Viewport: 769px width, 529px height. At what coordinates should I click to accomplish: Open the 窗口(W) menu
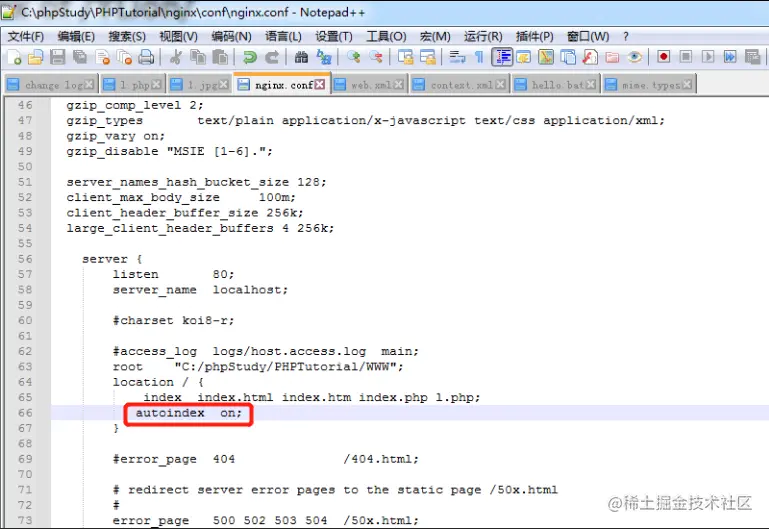(x=588, y=36)
